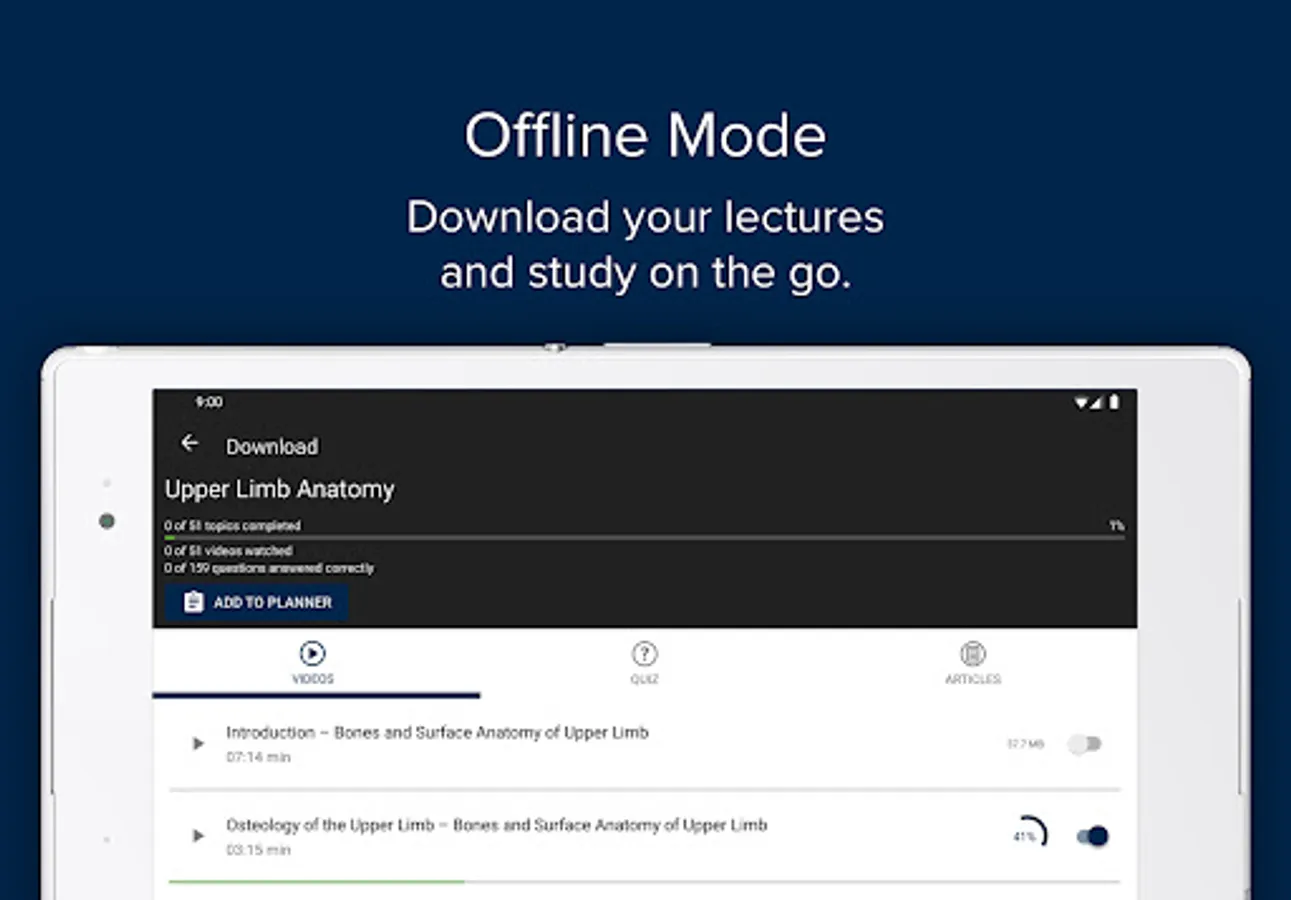Play the Osteology of the Upper Limb video
Screen dimensions: 1291x900
[198, 836]
